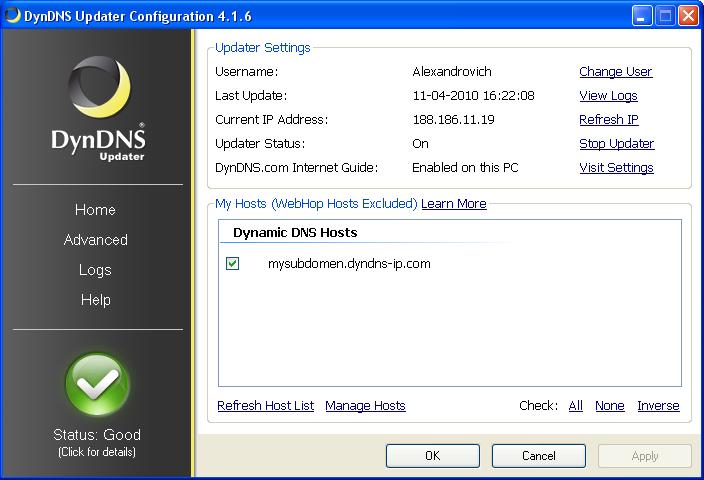Click Learn More about My Hosts
Image resolution: width=704 pixels, height=480 pixels.
click(x=453, y=204)
